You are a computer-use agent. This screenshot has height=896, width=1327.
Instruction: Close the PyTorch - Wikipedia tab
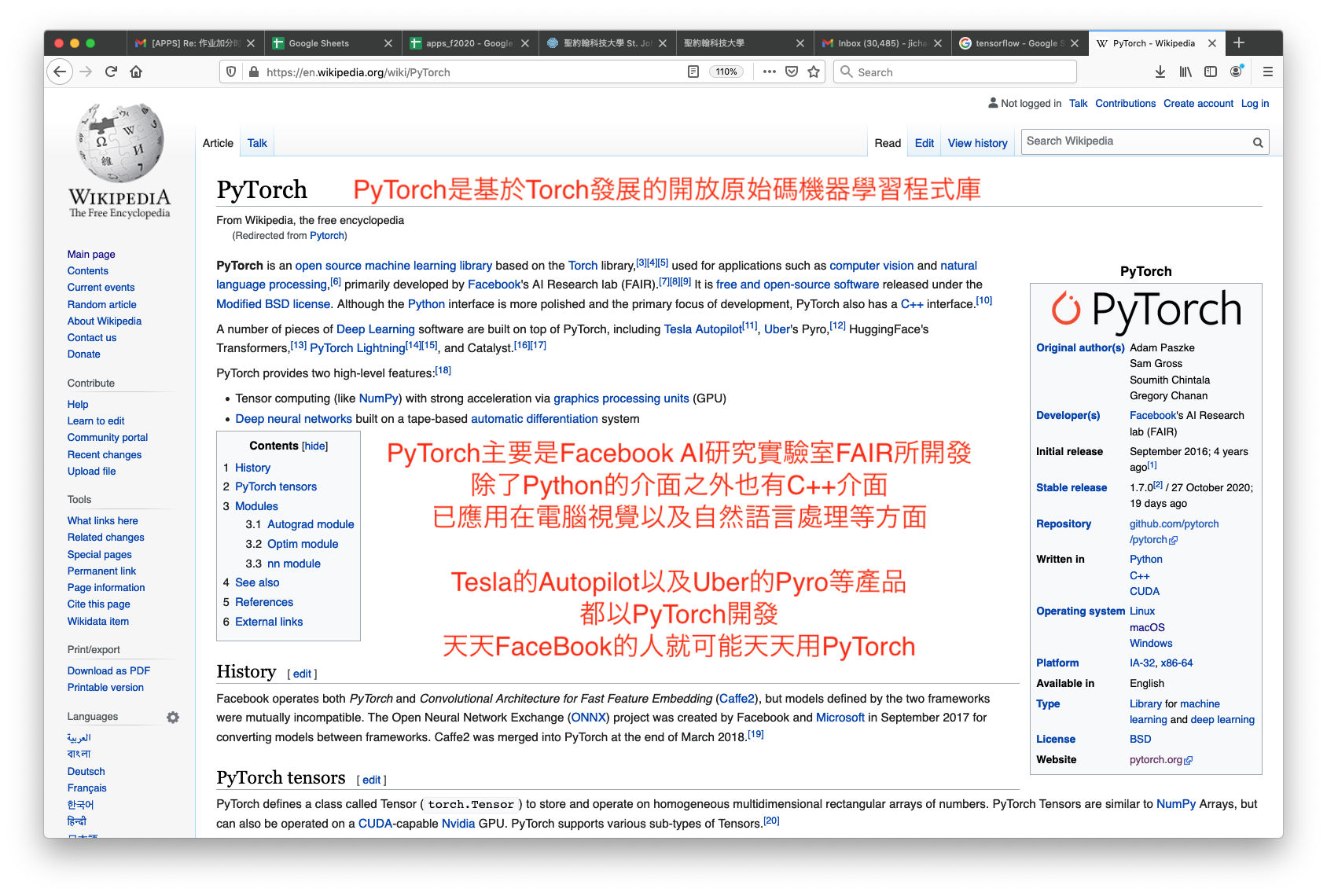point(1212,43)
